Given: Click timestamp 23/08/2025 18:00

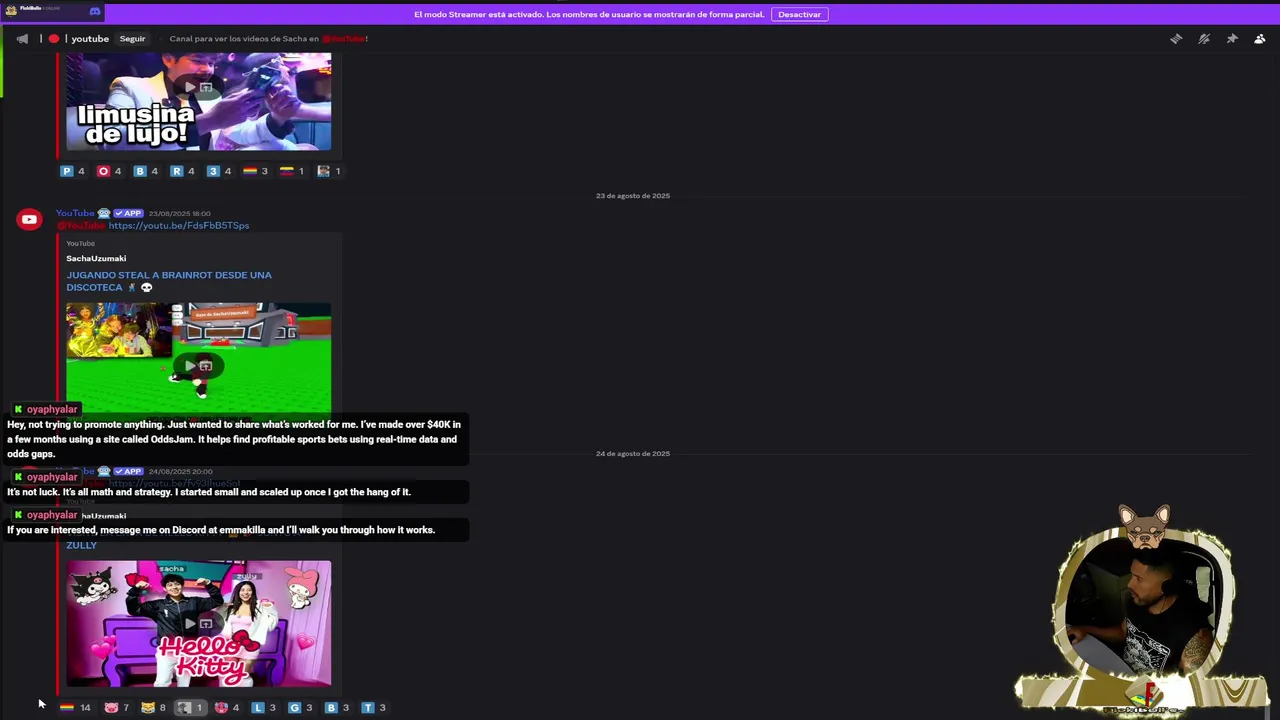Looking at the screenshot, I should point(179,213).
